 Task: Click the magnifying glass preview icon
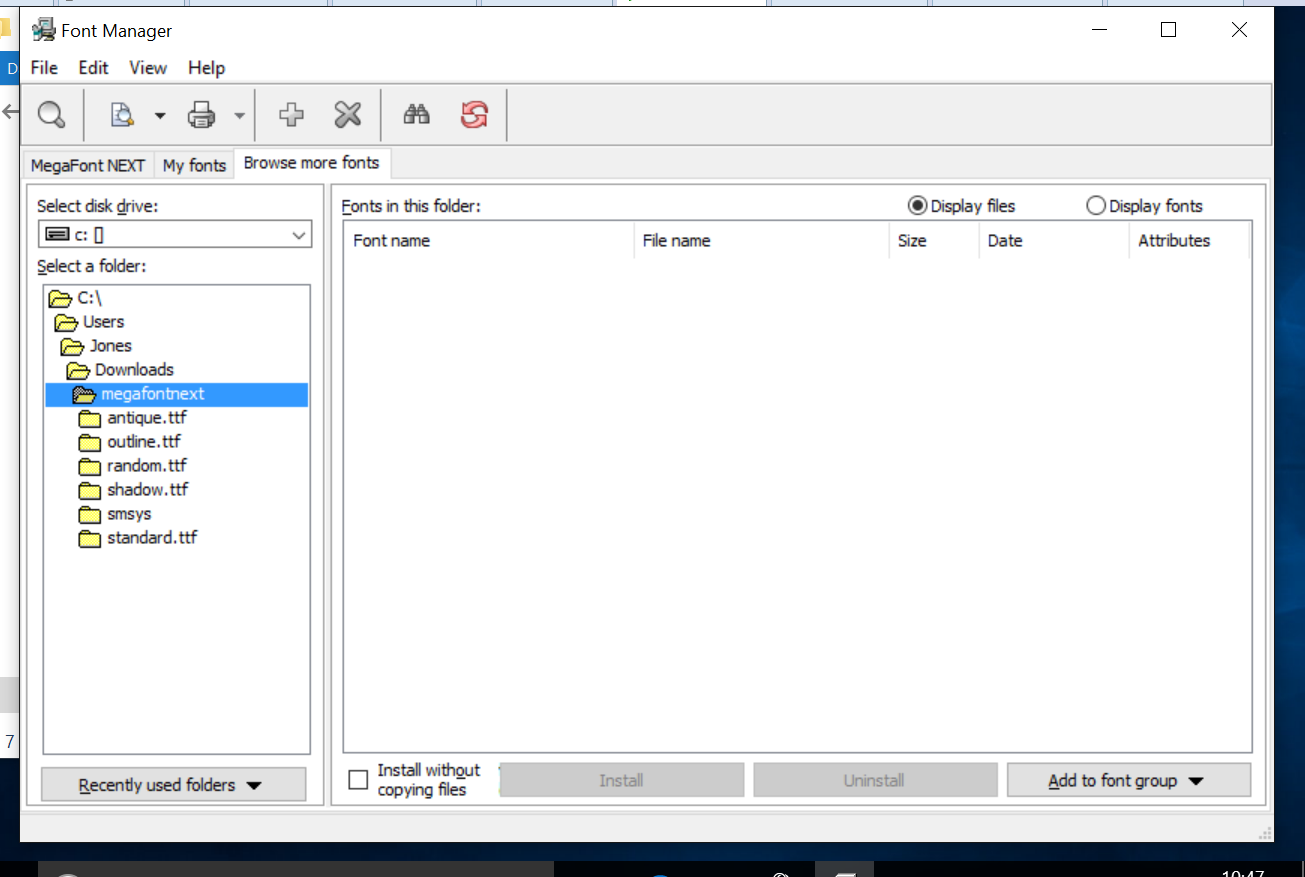[x=51, y=115]
